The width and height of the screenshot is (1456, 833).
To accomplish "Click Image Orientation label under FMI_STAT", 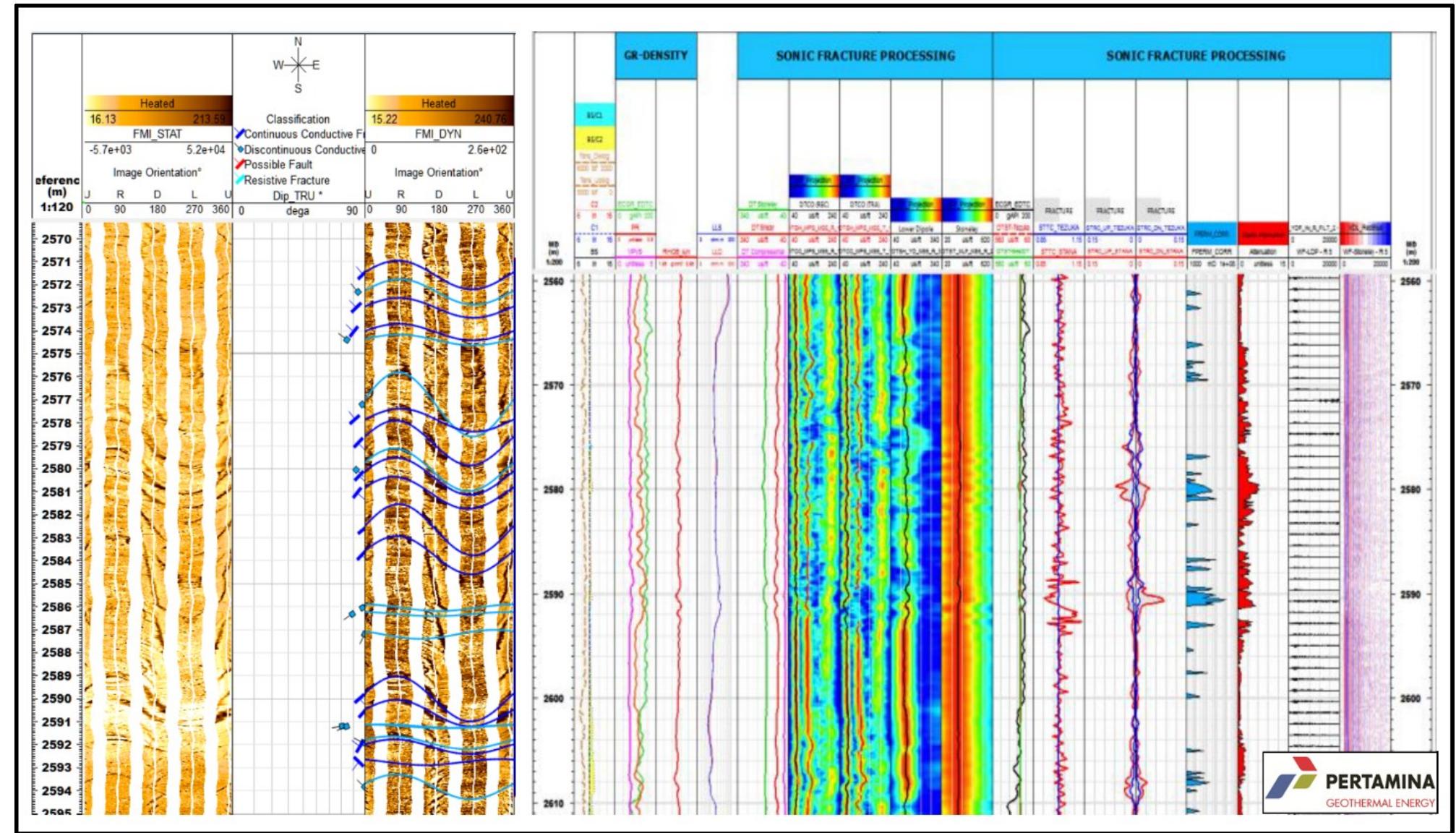I will [x=157, y=172].
